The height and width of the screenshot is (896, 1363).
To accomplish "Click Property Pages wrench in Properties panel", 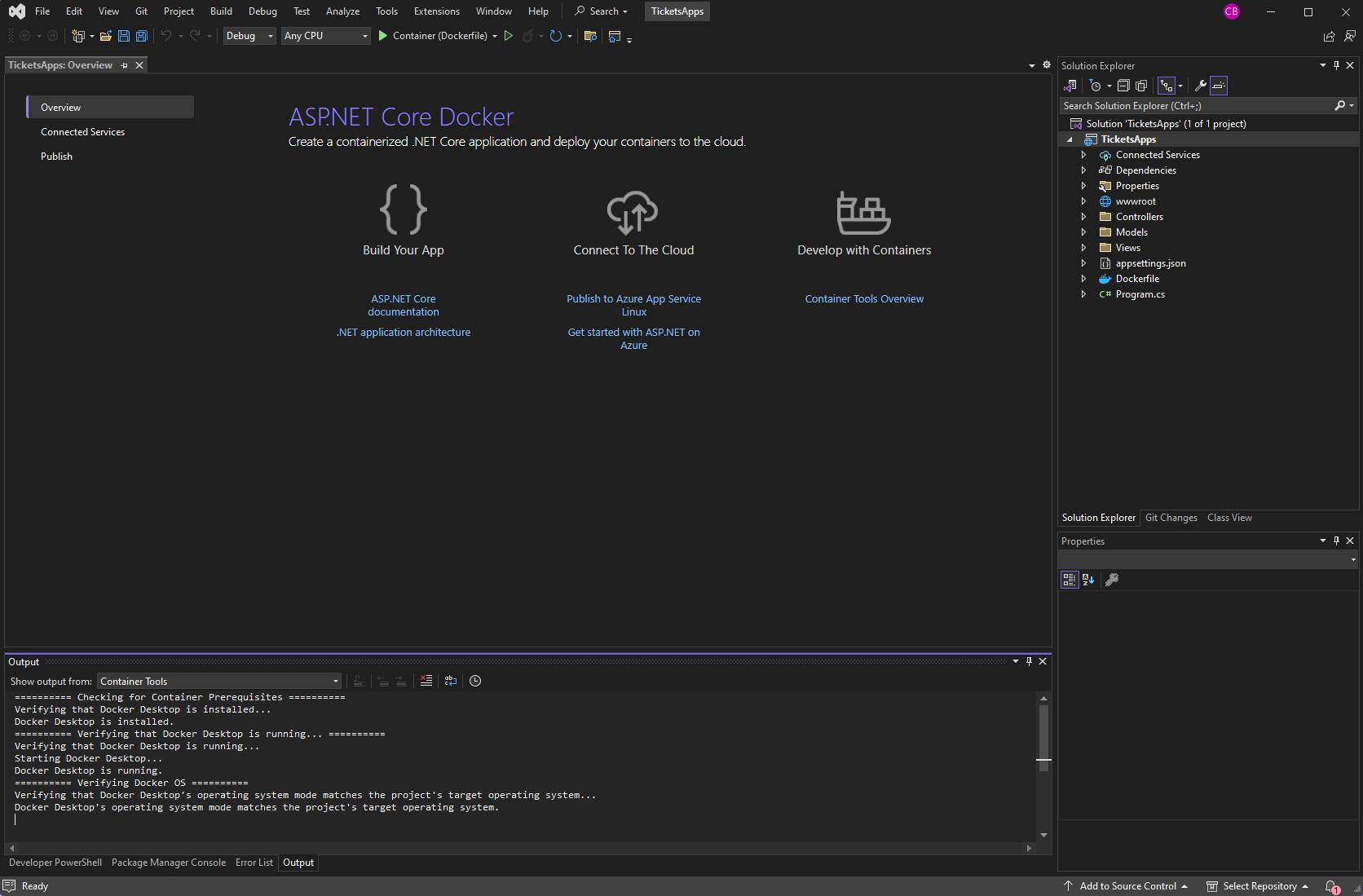I will [x=1112, y=580].
